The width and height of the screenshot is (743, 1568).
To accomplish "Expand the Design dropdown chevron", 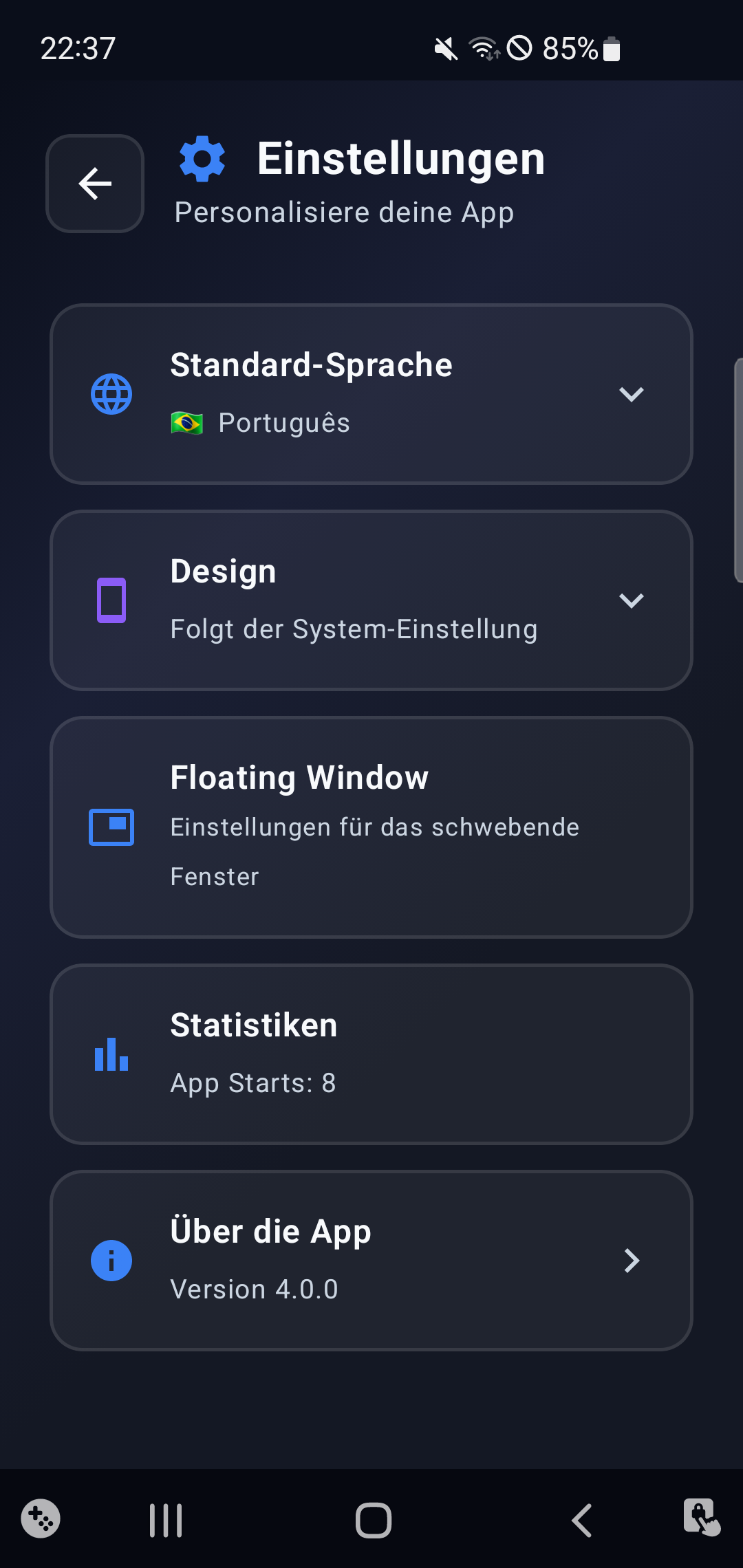I will 631,600.
